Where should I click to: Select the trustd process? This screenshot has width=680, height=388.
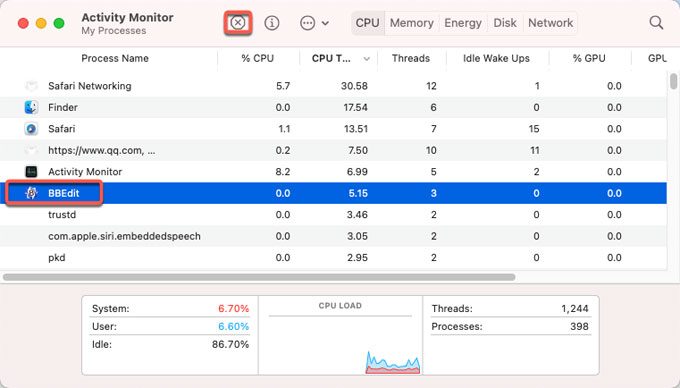[62, 215]
